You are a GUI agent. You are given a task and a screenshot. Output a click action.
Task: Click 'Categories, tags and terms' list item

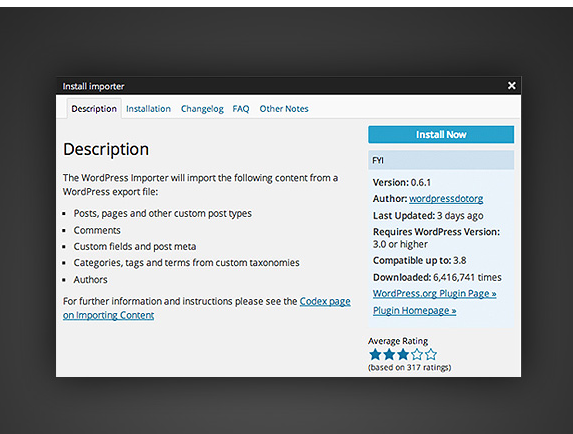click(186, 263)
